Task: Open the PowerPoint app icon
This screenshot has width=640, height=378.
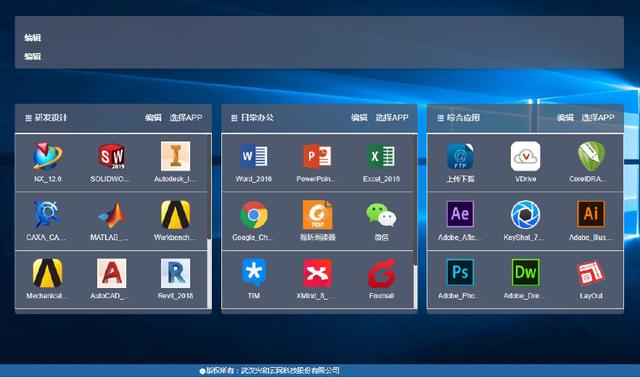Action: 318,156
